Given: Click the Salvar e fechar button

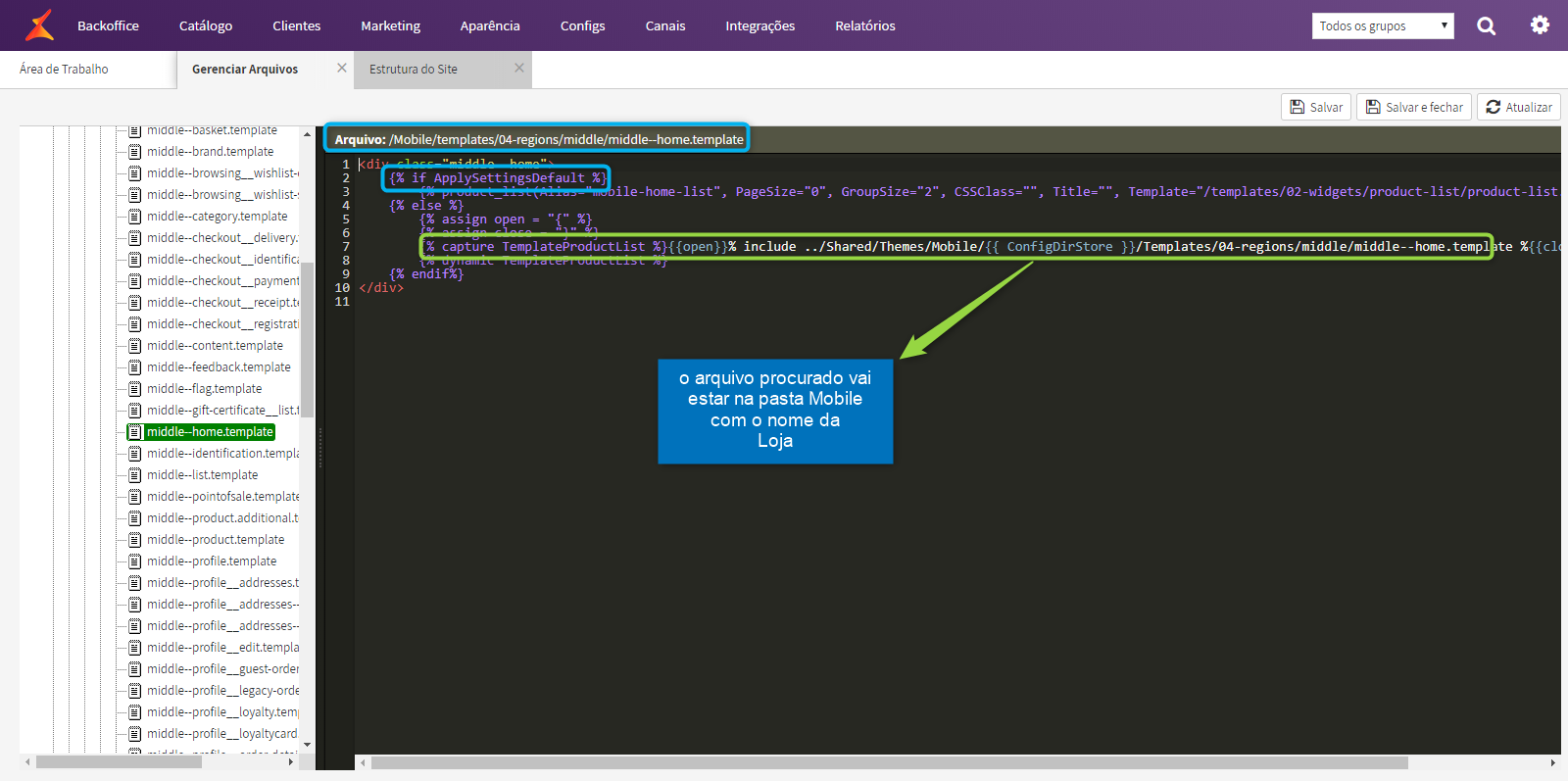Looking at the screenshot, I should click(x=1414, y=107).
